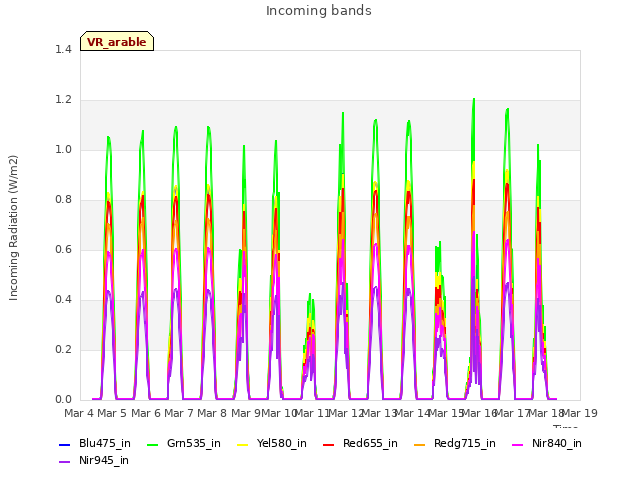Click the 1.2 y-axis tick label
This screenshot has height=480, width=640.
tap(63, 100)
